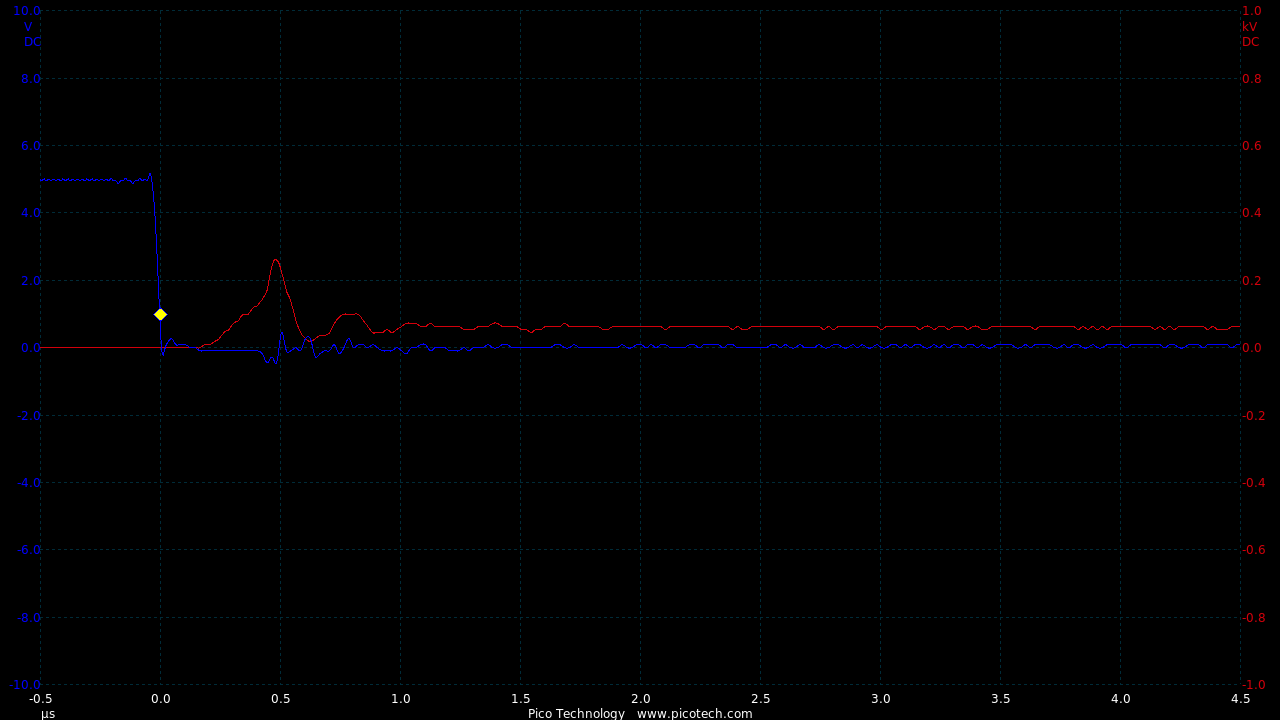Click the 2.5 time axis tick label
1280x720 pixels.
tap(760, 699)
